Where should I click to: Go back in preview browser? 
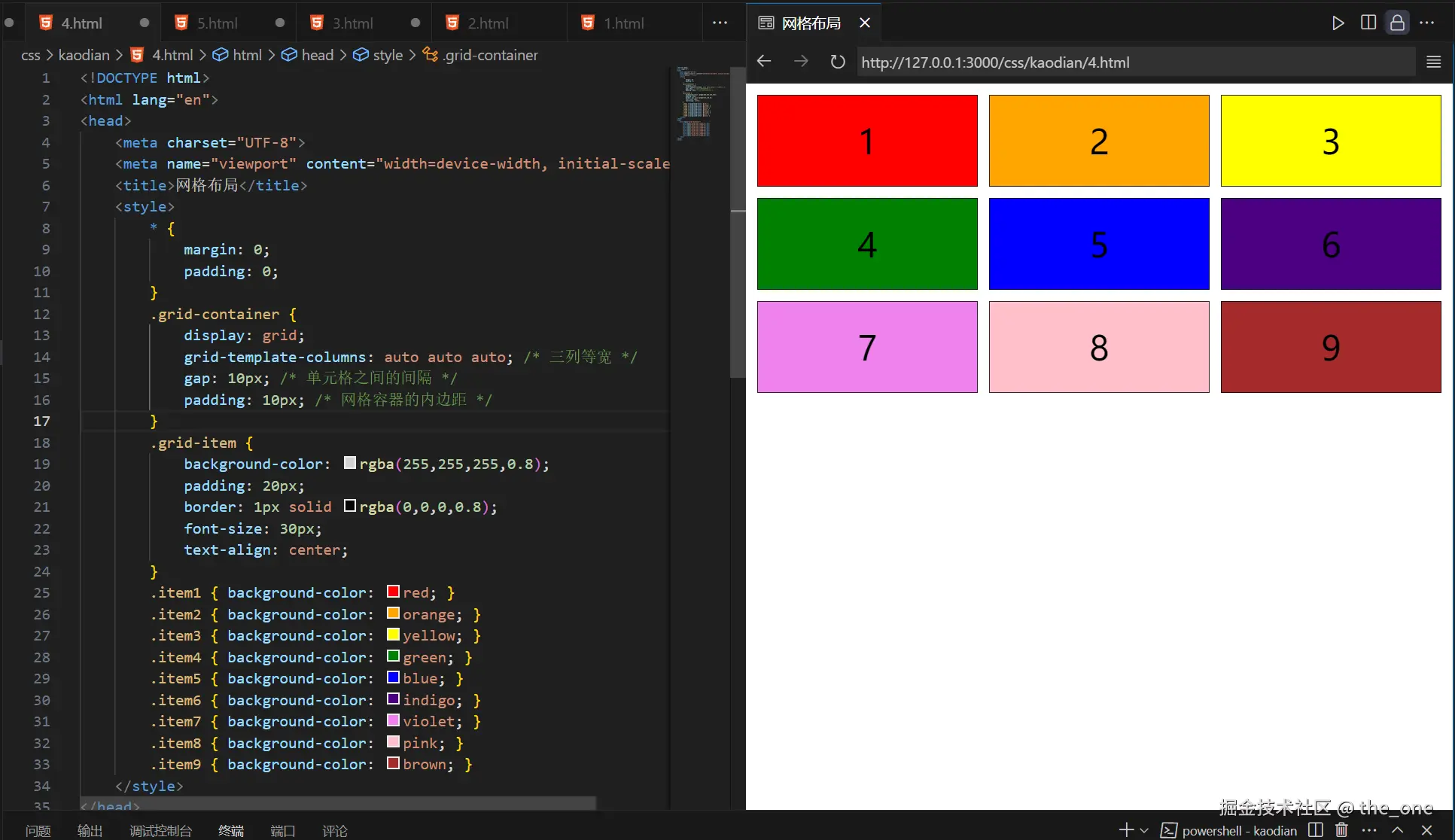click(x=764, y=62)
